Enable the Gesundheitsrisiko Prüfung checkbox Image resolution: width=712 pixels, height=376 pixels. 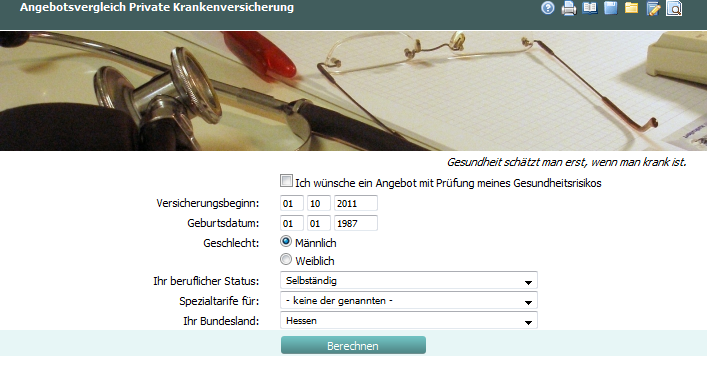(286, 181)
